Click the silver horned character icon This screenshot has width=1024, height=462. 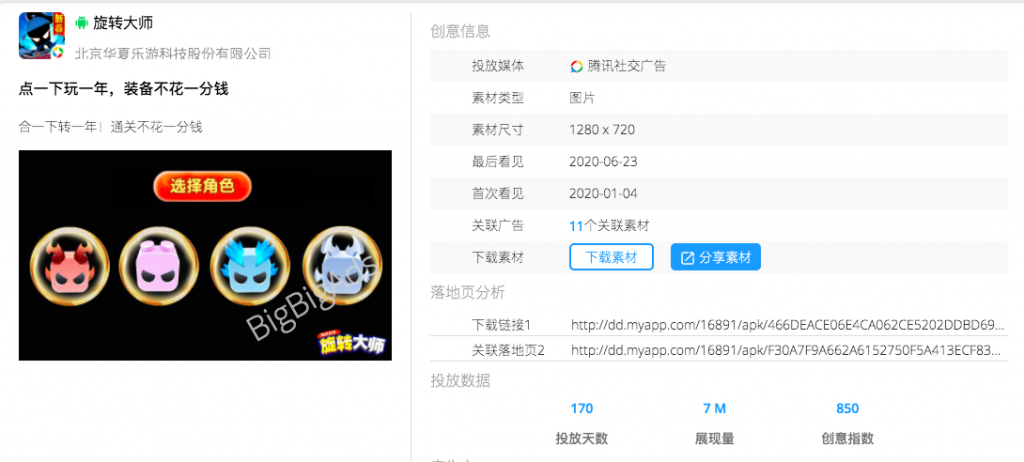pos(342,267)
